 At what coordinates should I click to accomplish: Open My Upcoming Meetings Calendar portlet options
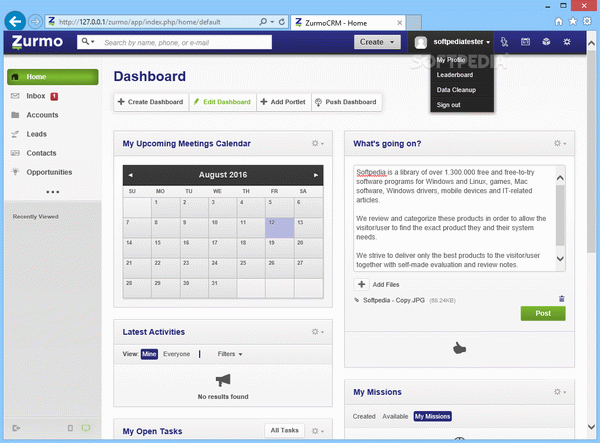coord(317,144)
